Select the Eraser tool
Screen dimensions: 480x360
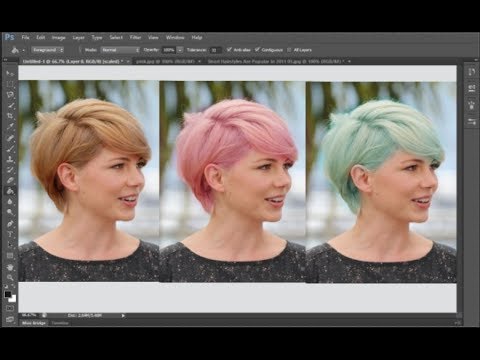click(x=10, y=180)
